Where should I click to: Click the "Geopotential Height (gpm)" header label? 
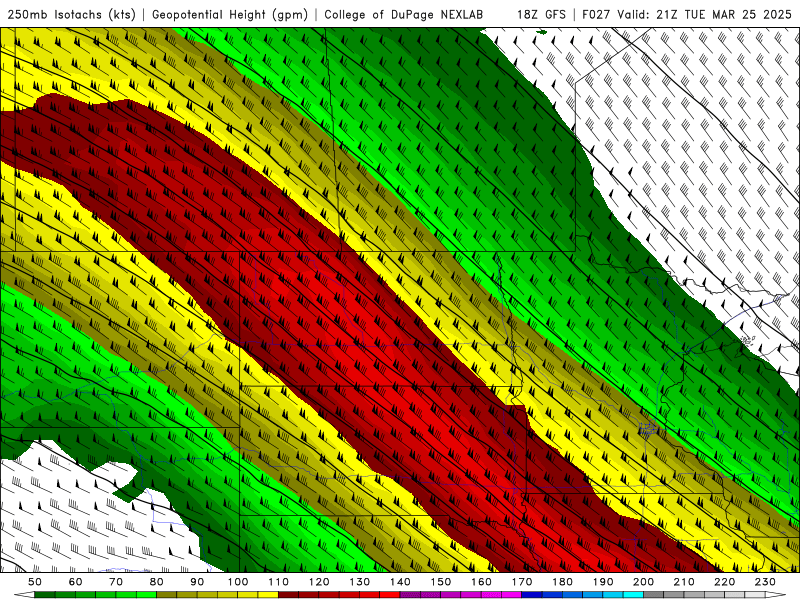point(230,14)
